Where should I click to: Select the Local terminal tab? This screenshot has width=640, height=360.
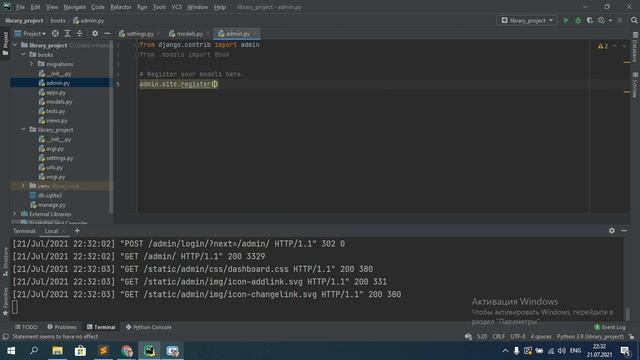[x=51, y=231]
